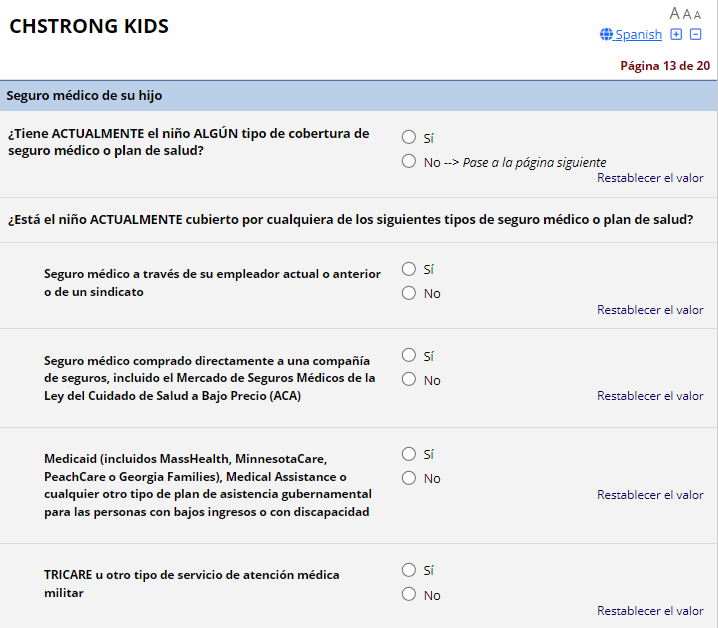The height and width of the screenshot is (628, 718).
Task: Reset value for Medicaid question
Action: point(650,495)
